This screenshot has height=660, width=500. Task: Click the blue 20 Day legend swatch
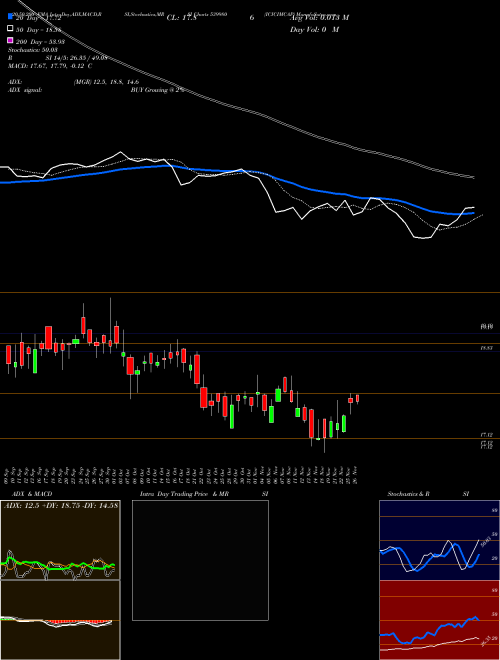[x=11, y=17]
